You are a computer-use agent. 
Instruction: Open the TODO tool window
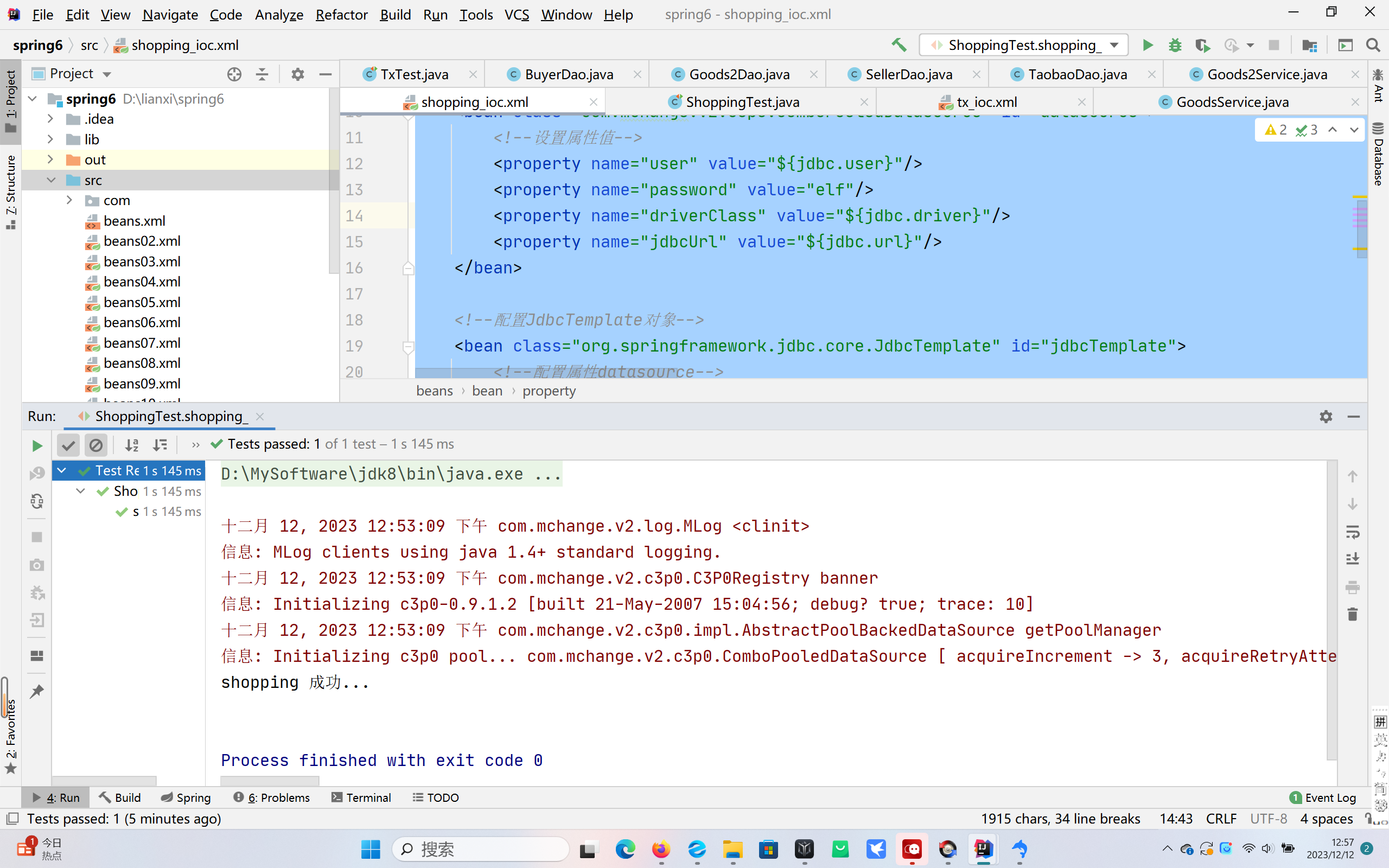click(436, 797)
